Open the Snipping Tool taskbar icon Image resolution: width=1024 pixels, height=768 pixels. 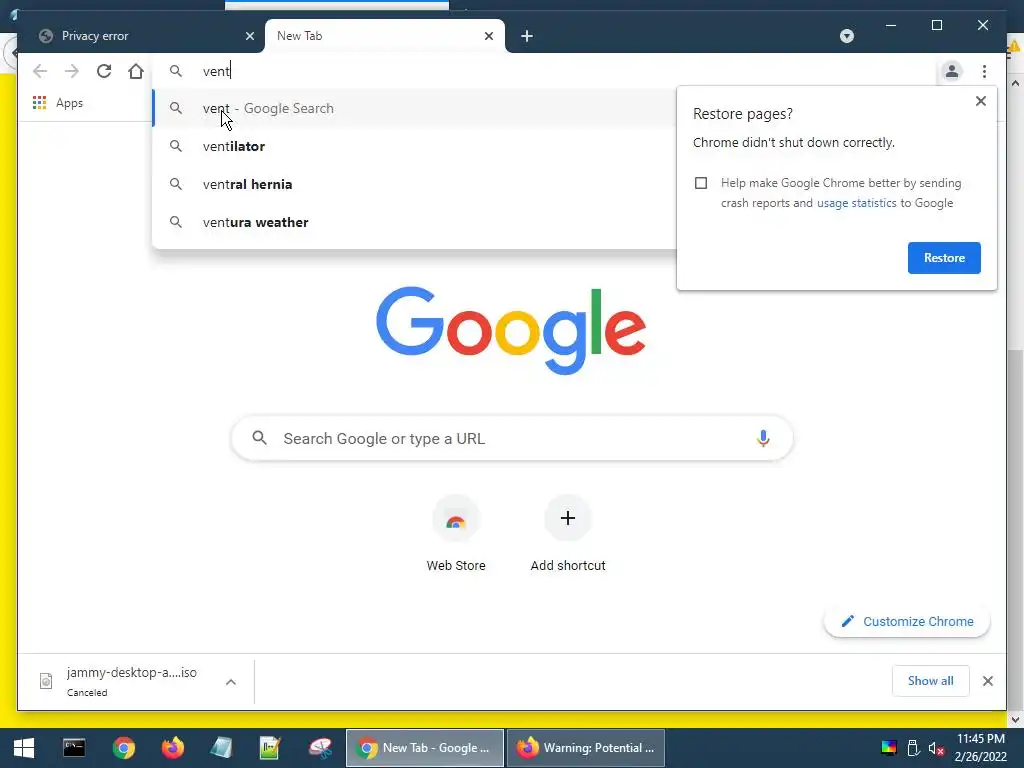pos(320,748)
